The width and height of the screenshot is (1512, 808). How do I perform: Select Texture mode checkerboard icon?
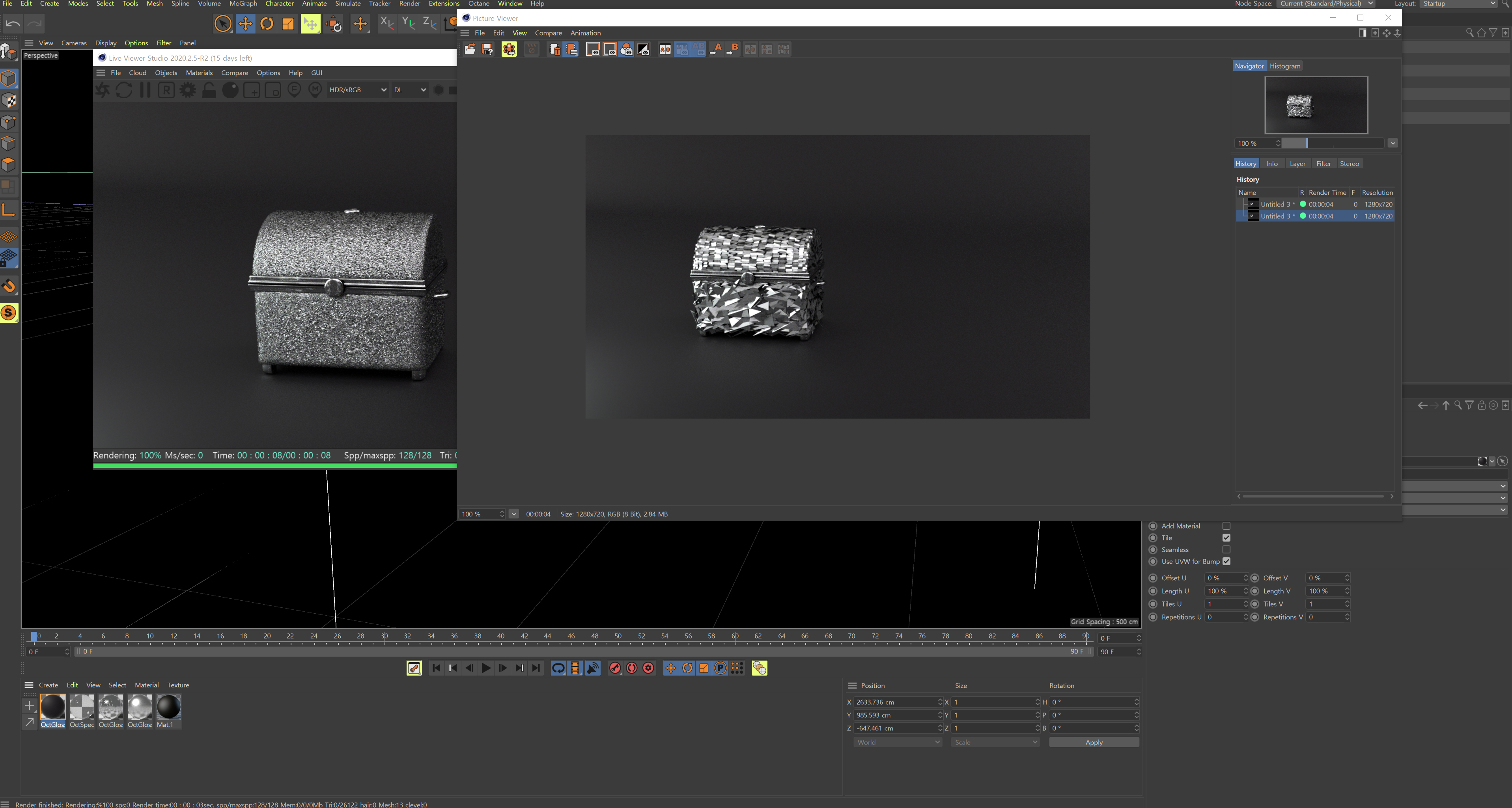click(9, 101)
